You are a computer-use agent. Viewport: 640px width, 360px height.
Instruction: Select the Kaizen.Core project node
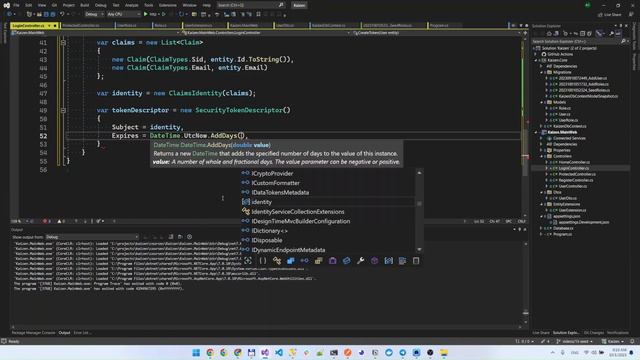point(558,60)
